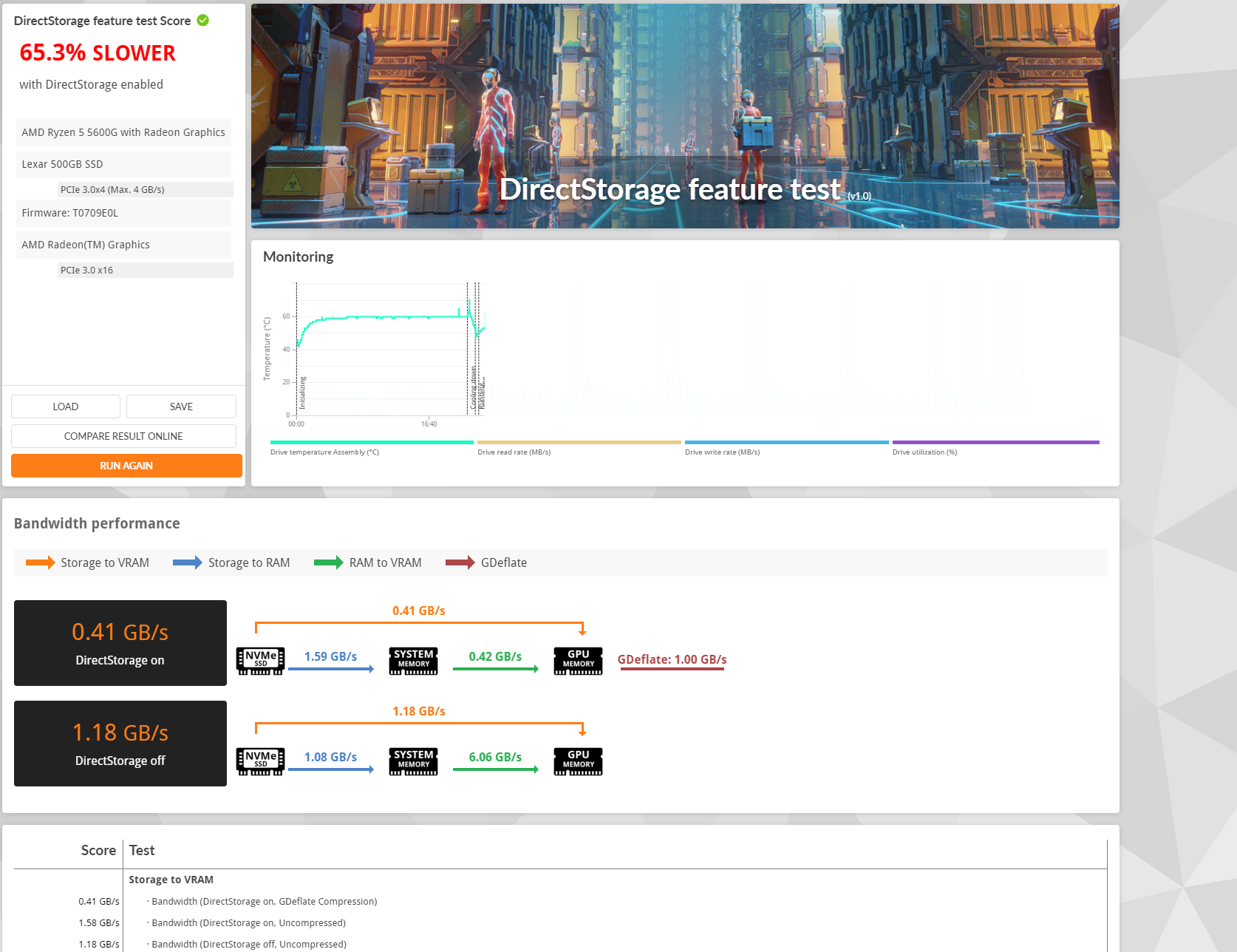This screenshot has height=952, width=1237.
Task: Toggle Drive write rate chart series
Action: (x=787, y=448)
